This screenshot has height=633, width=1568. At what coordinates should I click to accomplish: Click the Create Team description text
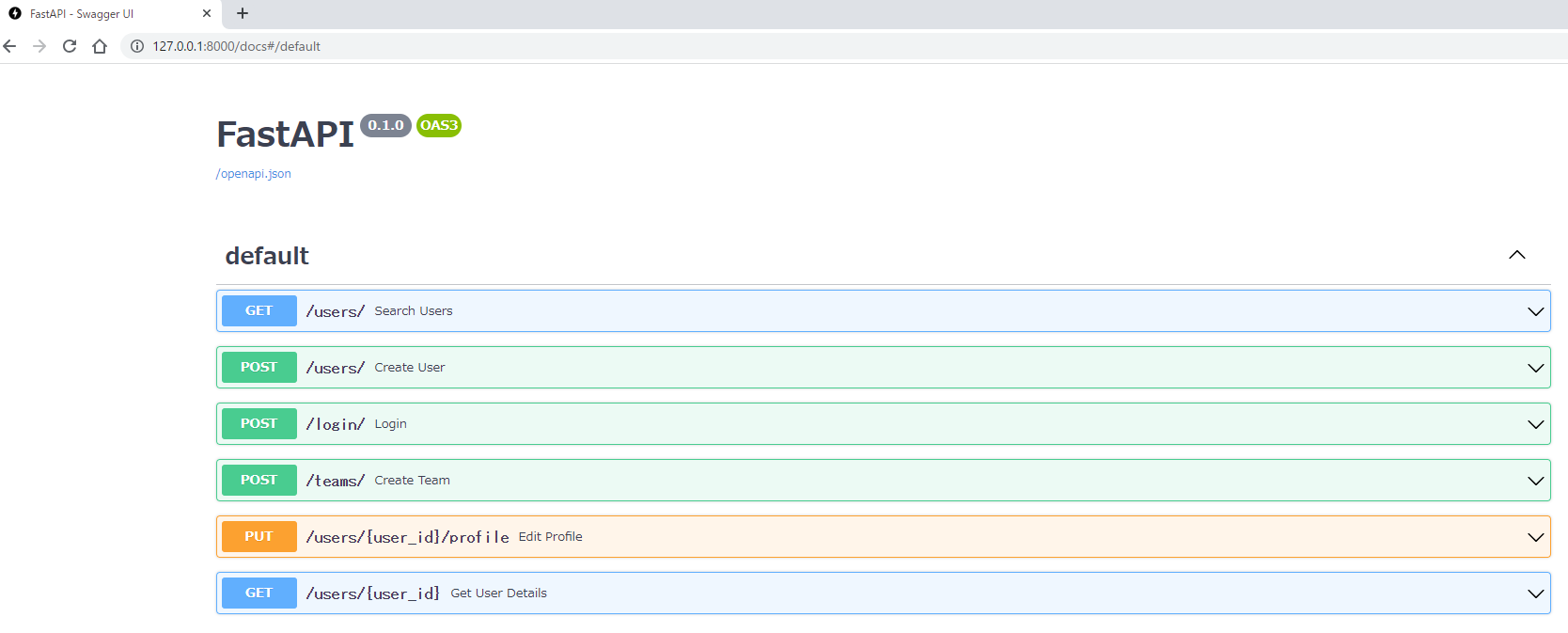[x=413, y=481]
